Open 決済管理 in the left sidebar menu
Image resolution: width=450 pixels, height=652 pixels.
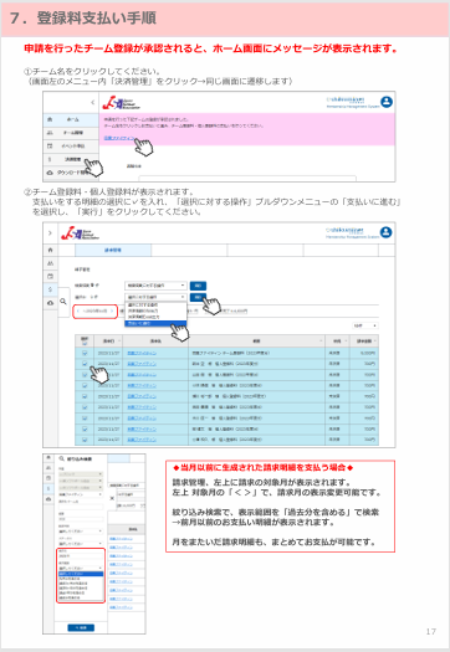71,159
